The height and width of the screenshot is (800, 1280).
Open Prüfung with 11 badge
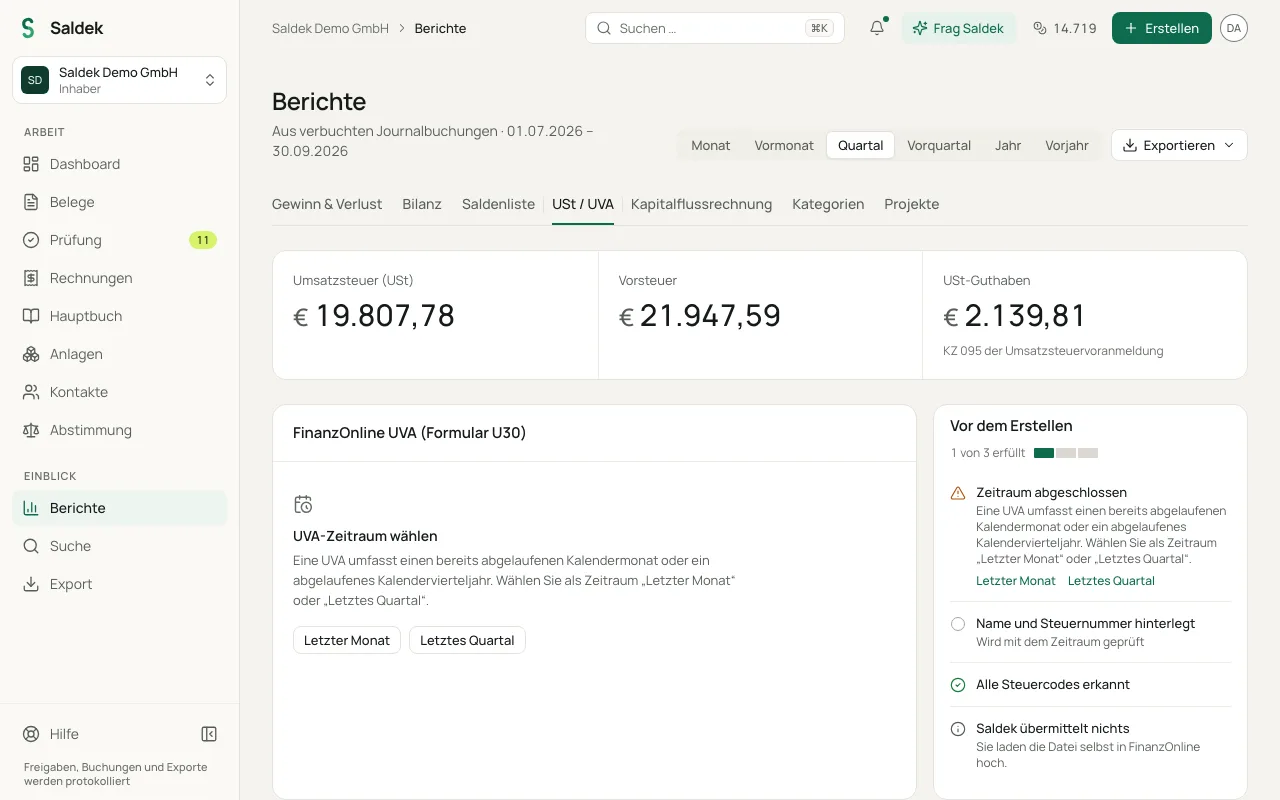(x=119, y=240)
